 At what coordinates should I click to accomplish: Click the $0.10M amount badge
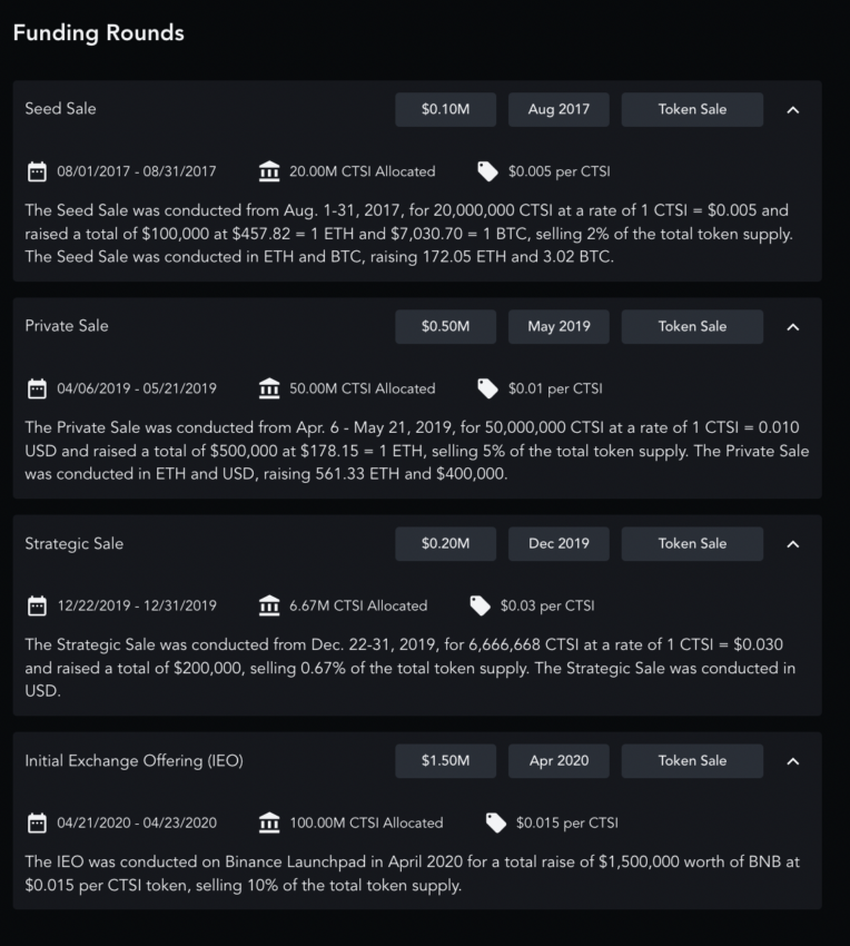click(445, 110)
